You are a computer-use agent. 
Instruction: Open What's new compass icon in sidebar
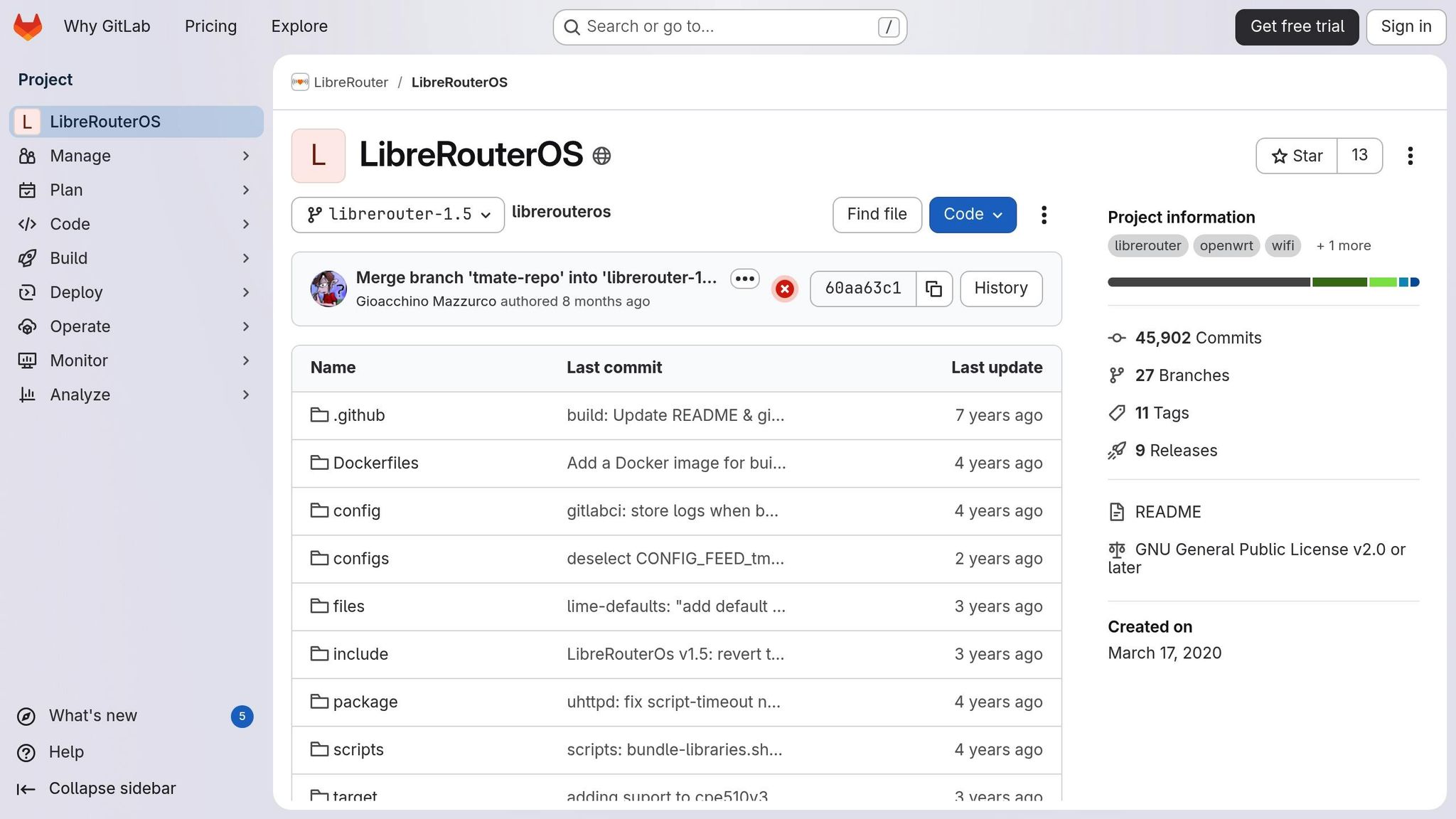click(x=27, y=716)
